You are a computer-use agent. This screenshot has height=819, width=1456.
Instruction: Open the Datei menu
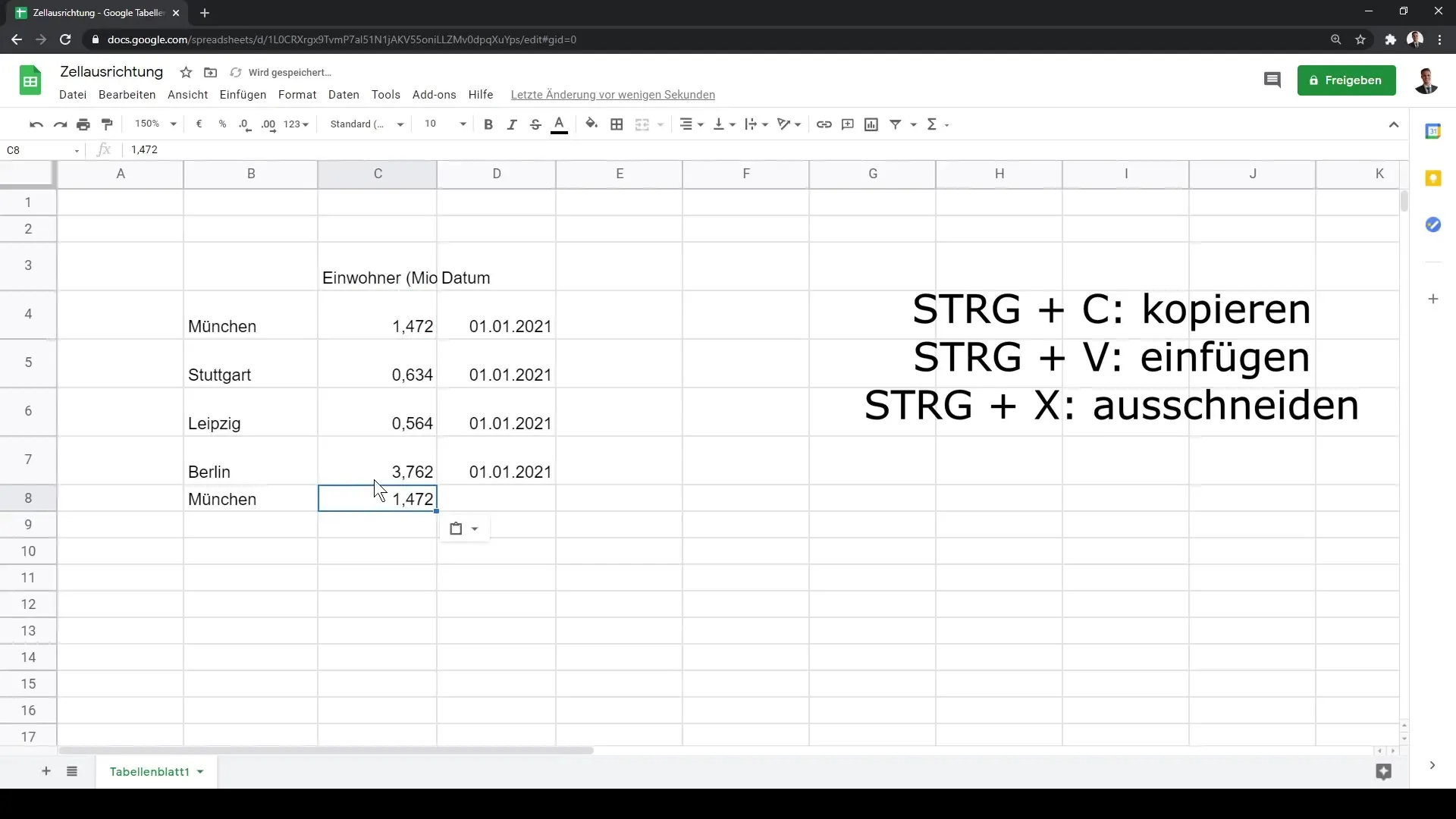[x=73, y=95]
